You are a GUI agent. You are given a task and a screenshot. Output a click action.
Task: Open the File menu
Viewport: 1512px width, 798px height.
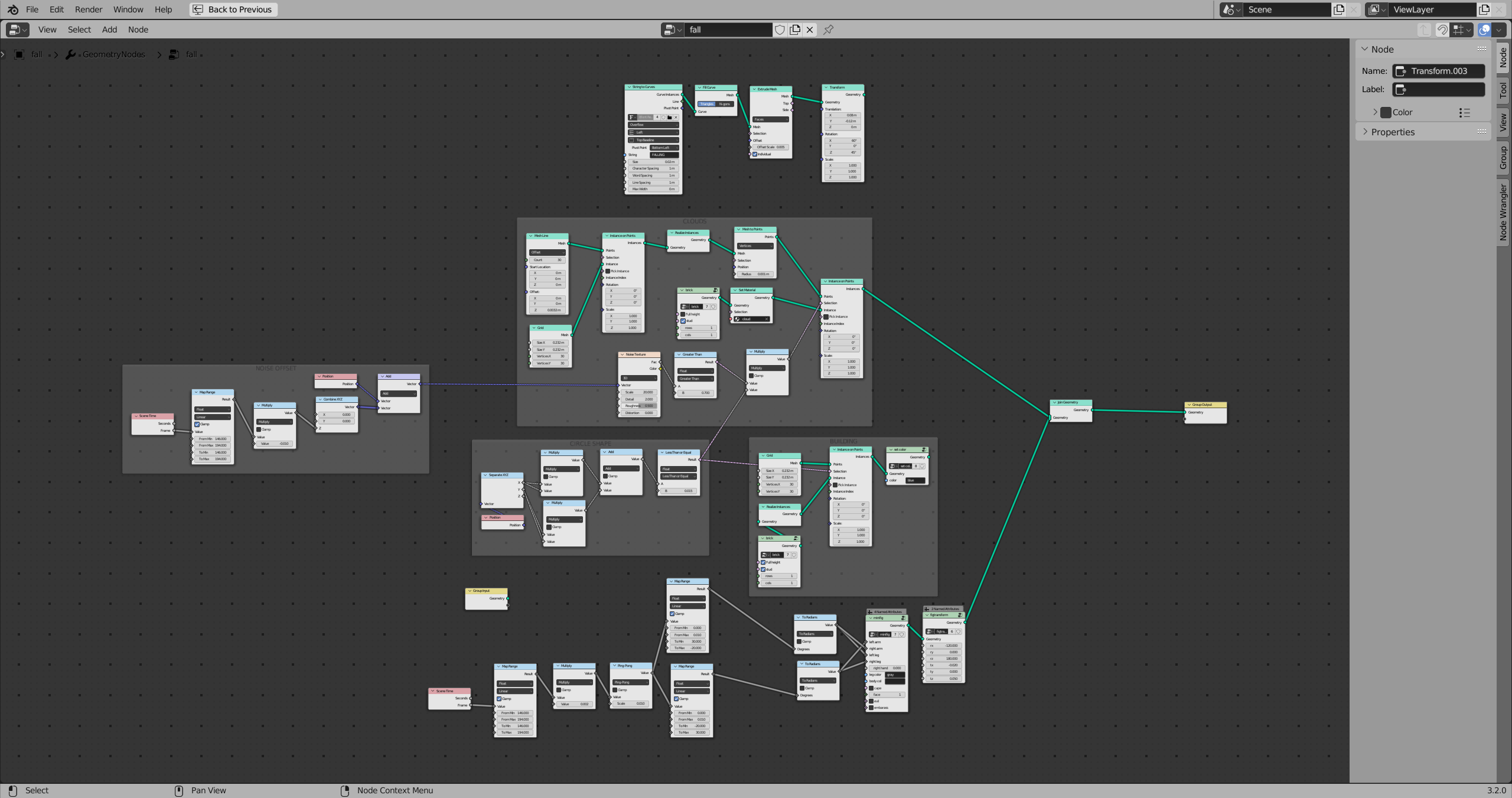click(32, 9)
